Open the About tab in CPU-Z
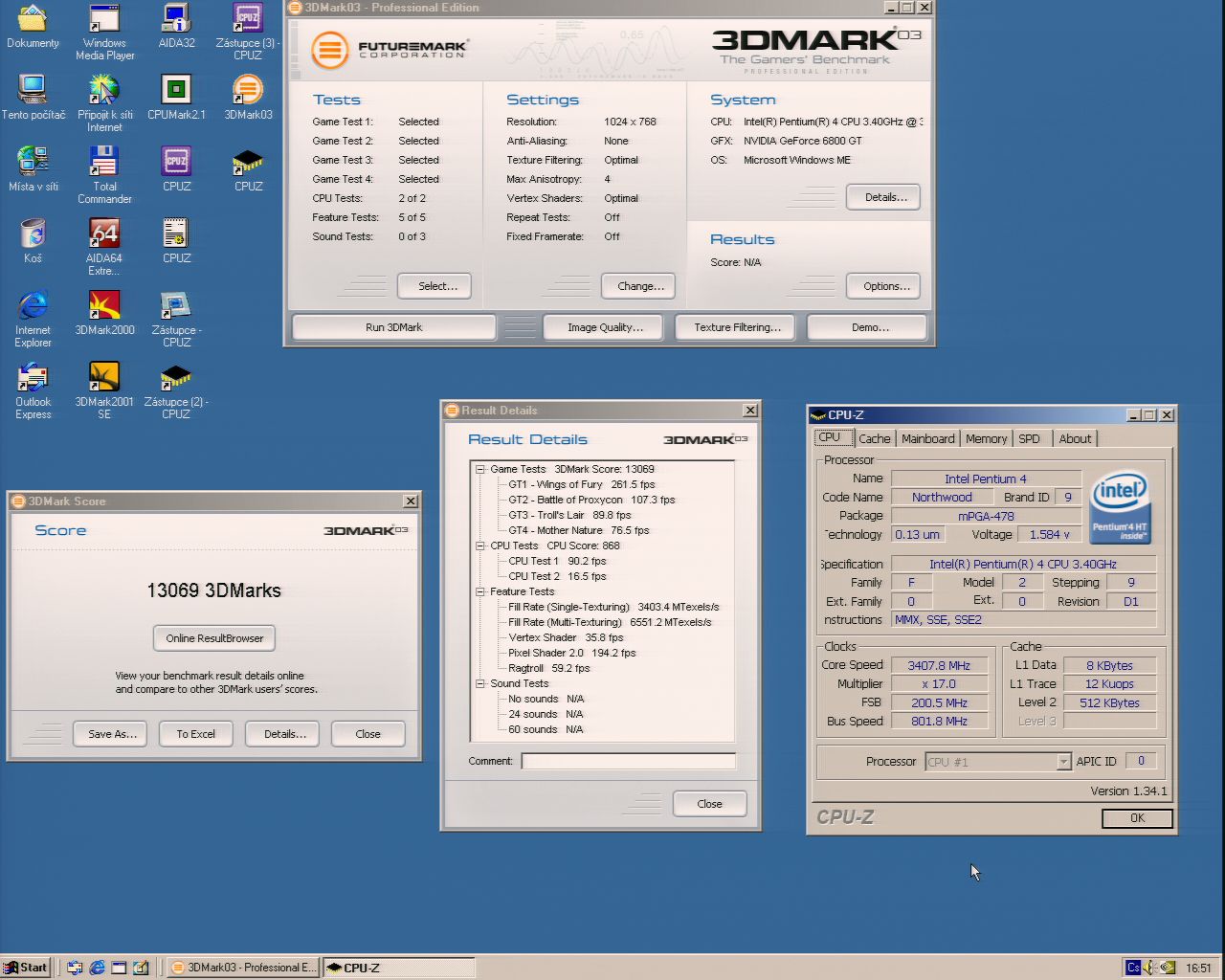Screen dimensions: 1225x980 (x=1075, y=438)
